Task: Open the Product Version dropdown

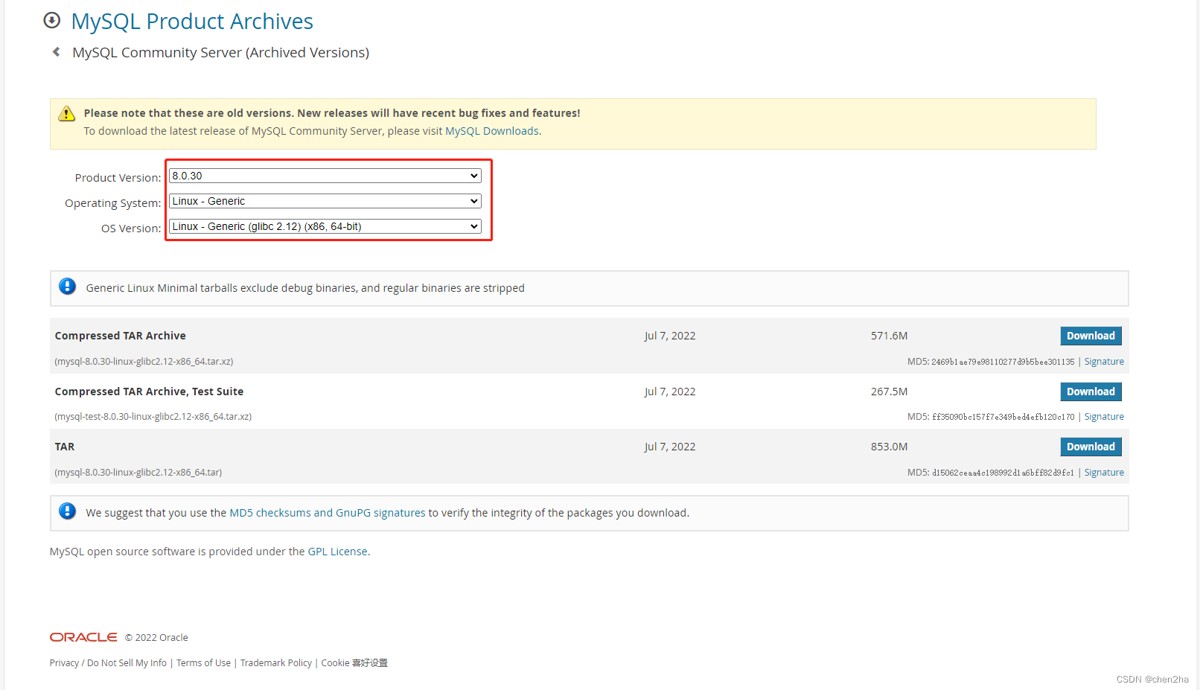Action: pyautogui.click(x=325, y=176)
